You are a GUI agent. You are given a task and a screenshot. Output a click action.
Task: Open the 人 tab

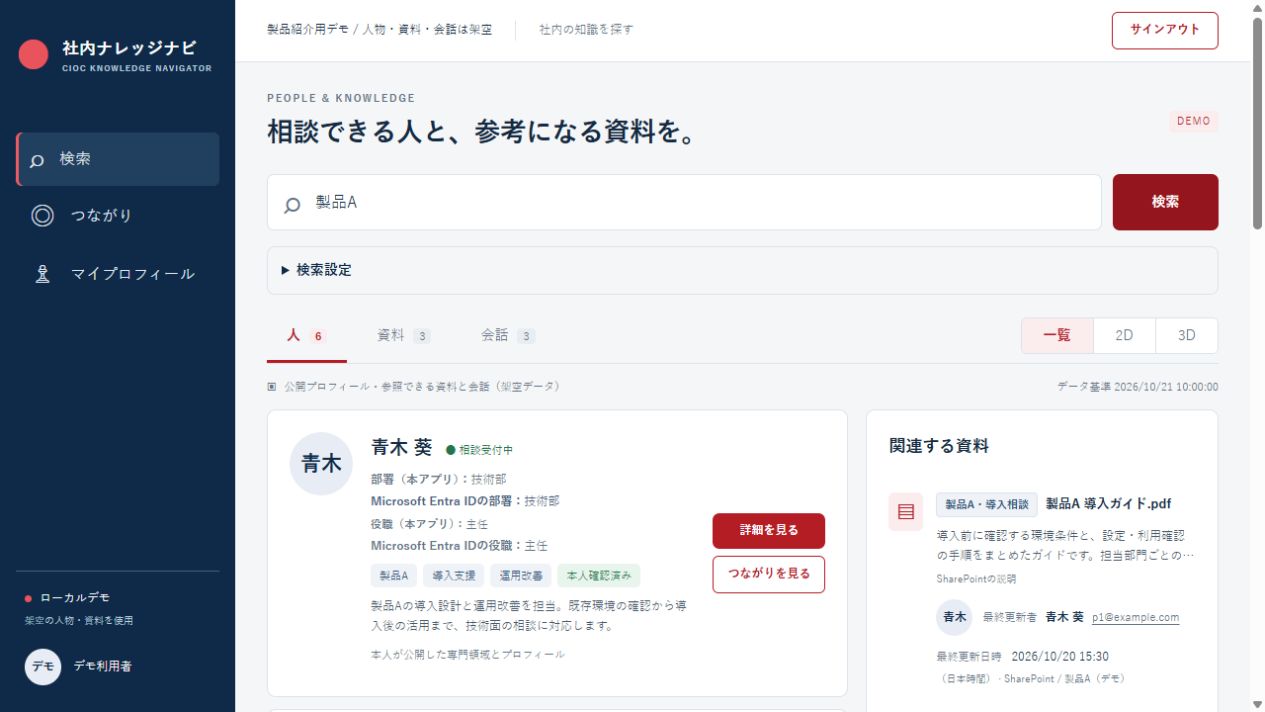click(306, 336)
